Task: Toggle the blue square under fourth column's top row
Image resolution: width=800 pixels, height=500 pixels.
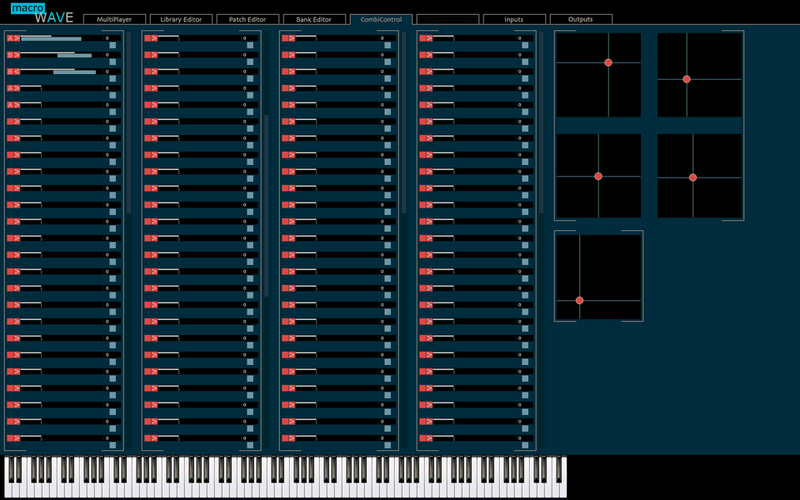Action: click(525, 45)
